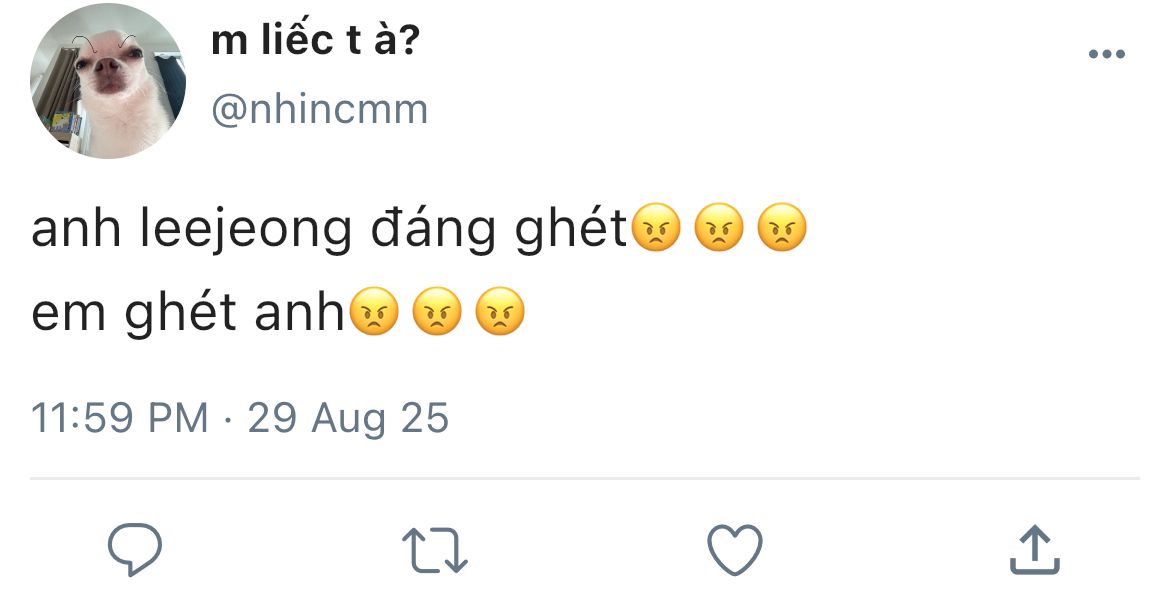Click the "anh" at the tweet's start

click(76, 230)
